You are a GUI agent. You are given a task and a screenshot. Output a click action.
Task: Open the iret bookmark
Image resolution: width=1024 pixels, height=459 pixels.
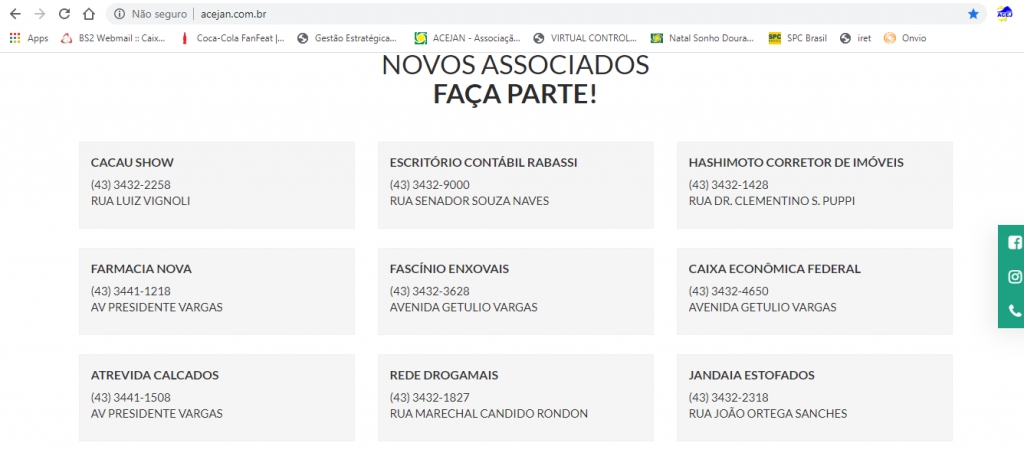click(x=856, y=39)
